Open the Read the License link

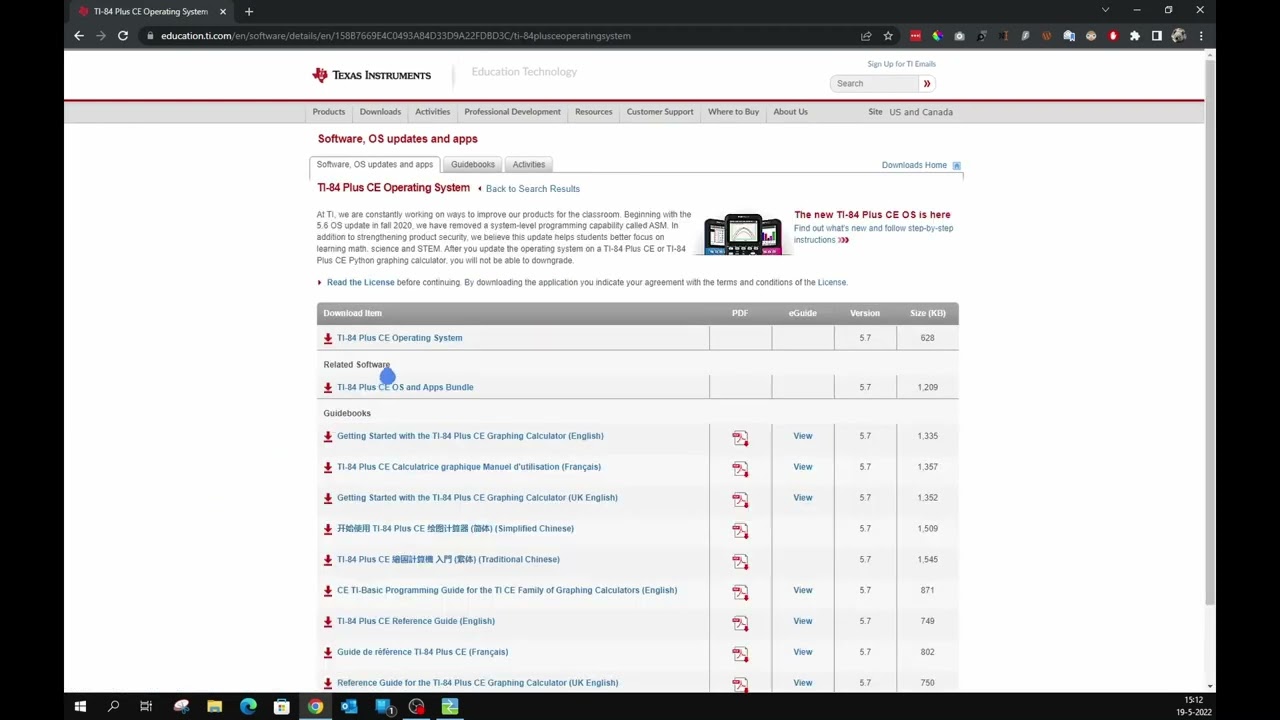pyautogui.click(x=361, y=283)
